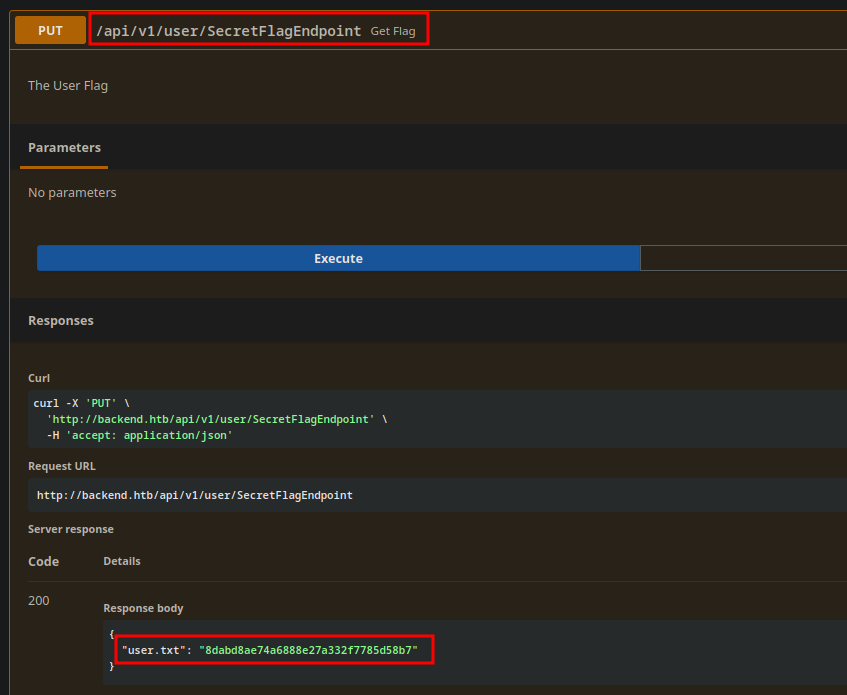
Task: Click the user.txt flag hash value
Action: (308, 650)
